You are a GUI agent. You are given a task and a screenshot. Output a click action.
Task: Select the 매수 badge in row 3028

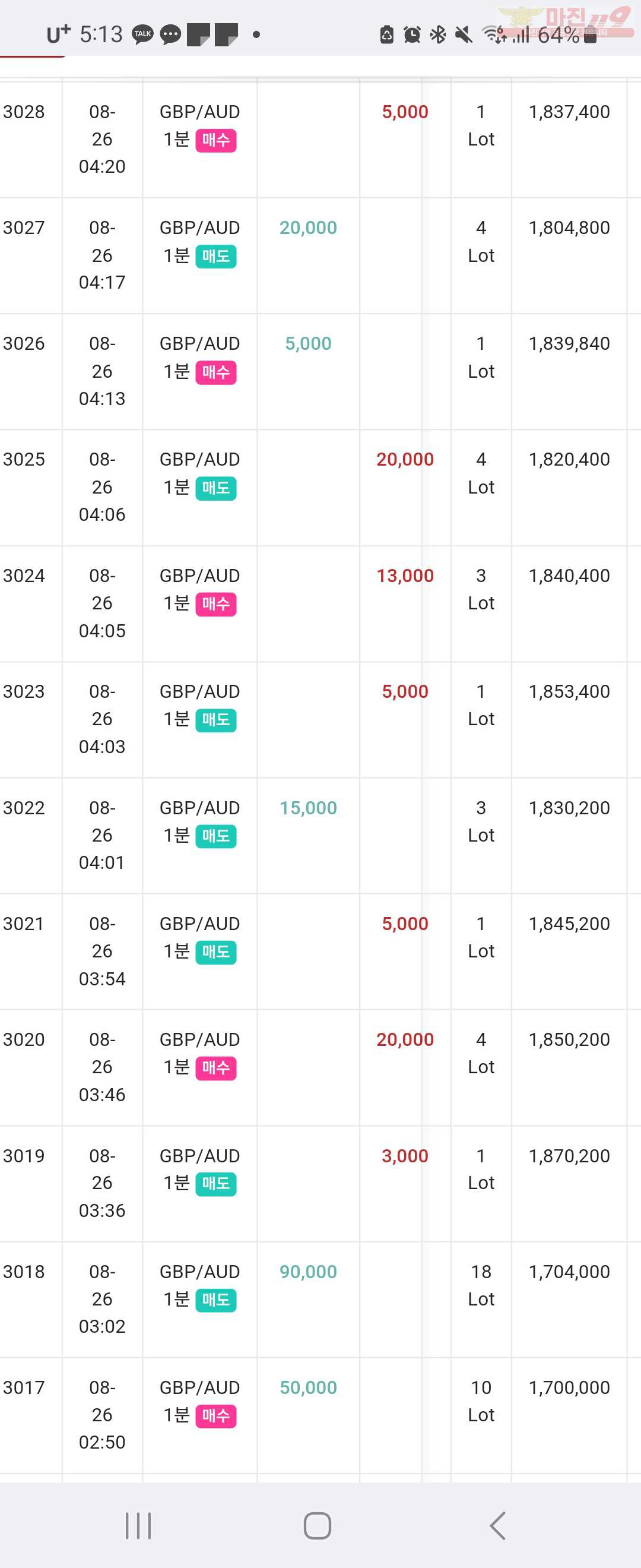[216, 141]
